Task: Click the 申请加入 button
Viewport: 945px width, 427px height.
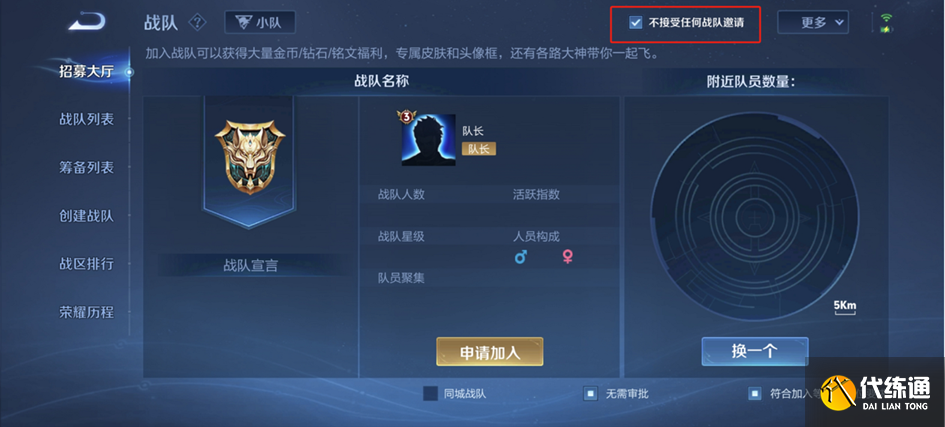Action: click(490, 352)
